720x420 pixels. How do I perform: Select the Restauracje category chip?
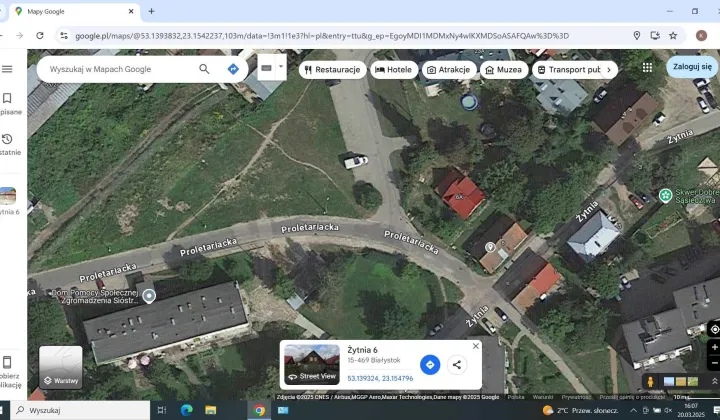pos(332,70)
